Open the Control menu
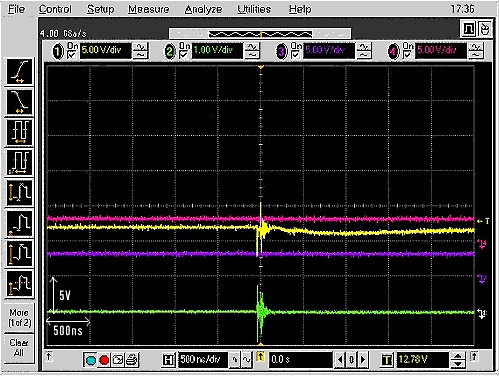This screenshot has height=376, width=499. coord(55,9)
